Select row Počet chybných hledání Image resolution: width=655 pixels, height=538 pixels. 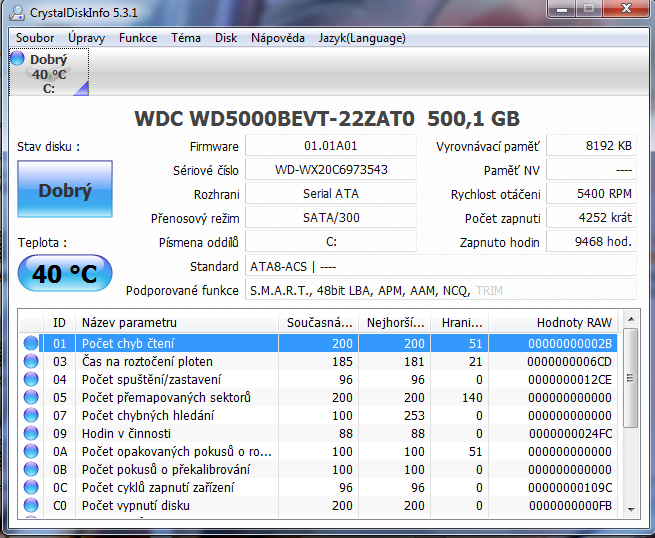coord(320,415)
